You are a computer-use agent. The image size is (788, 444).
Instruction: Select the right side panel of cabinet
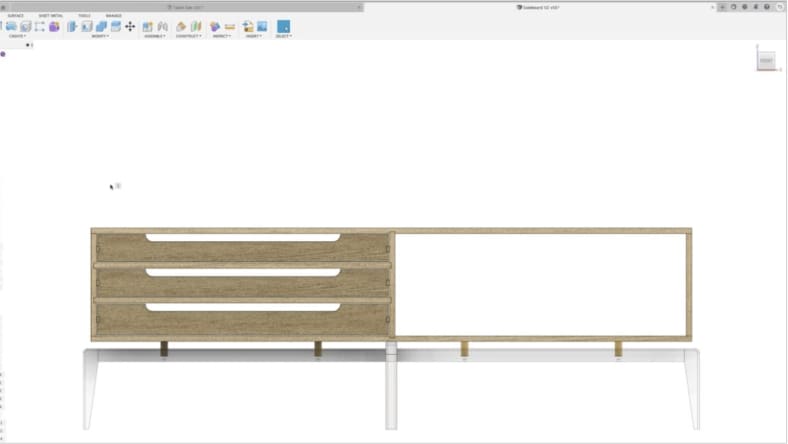point(689,285)
